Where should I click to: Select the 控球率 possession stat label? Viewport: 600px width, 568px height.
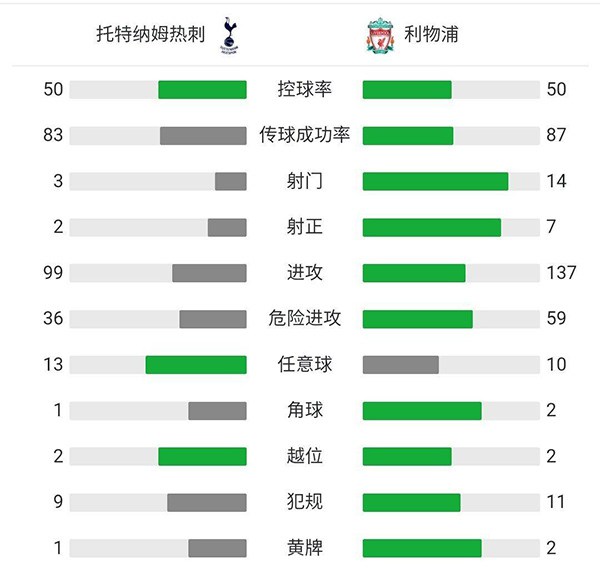(x=304, y=90)
